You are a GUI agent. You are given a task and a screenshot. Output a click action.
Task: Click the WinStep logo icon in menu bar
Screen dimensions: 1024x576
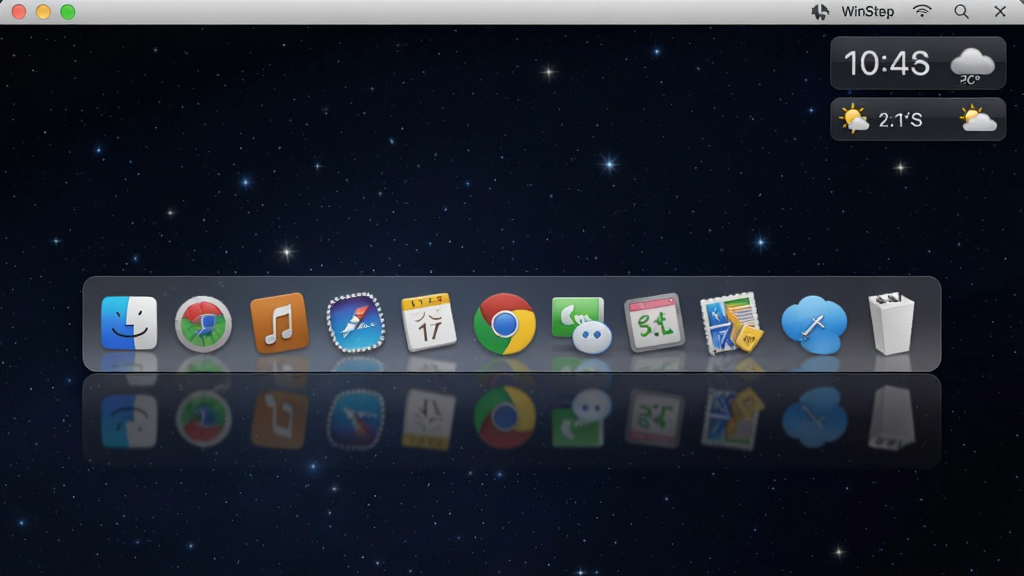[x=820, y=12]
